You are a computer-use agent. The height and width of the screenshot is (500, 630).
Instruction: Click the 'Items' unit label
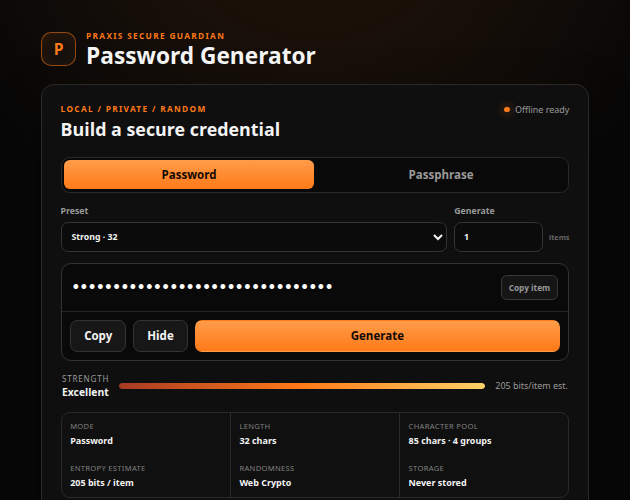(x=559, y=238)
